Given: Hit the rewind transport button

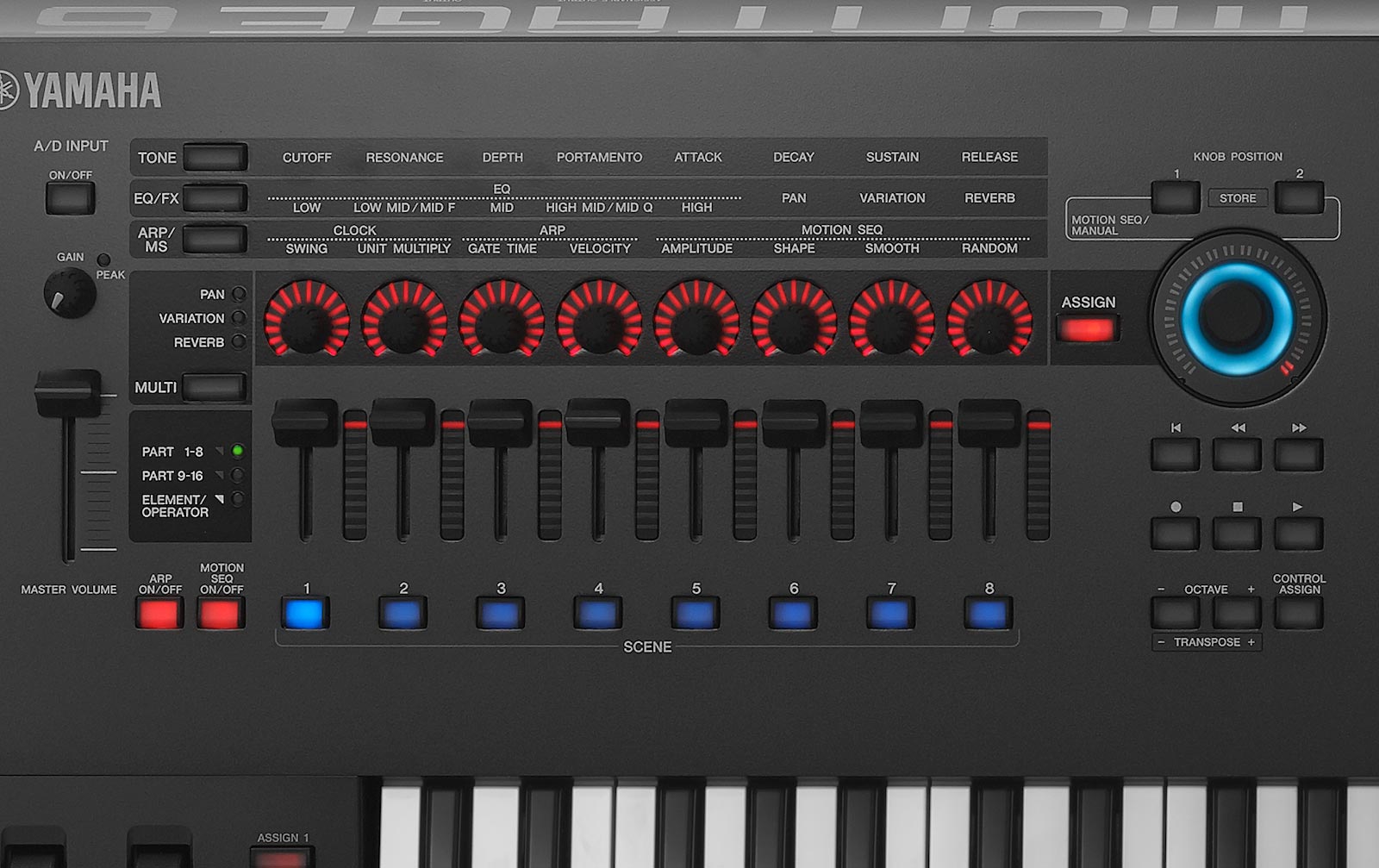Looking at the screenshot, I should (1237, 454).
